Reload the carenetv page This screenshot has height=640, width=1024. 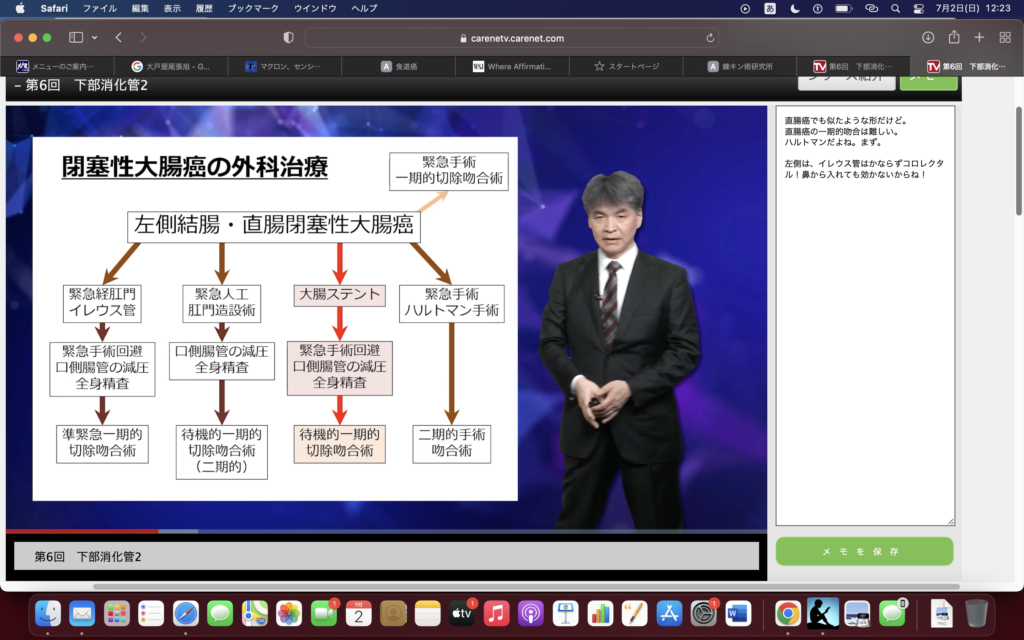[x=710, y=38]
